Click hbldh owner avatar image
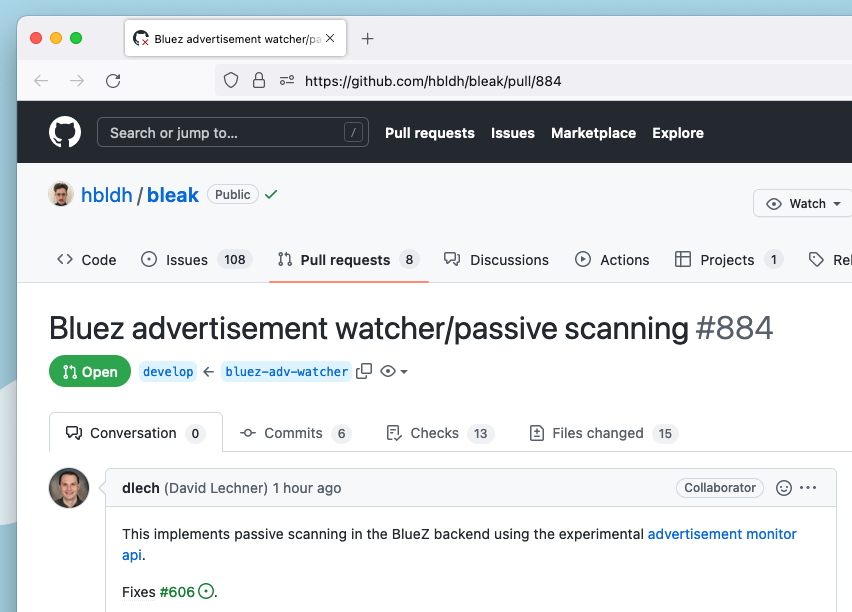852x612 pixels. point(61,194)
